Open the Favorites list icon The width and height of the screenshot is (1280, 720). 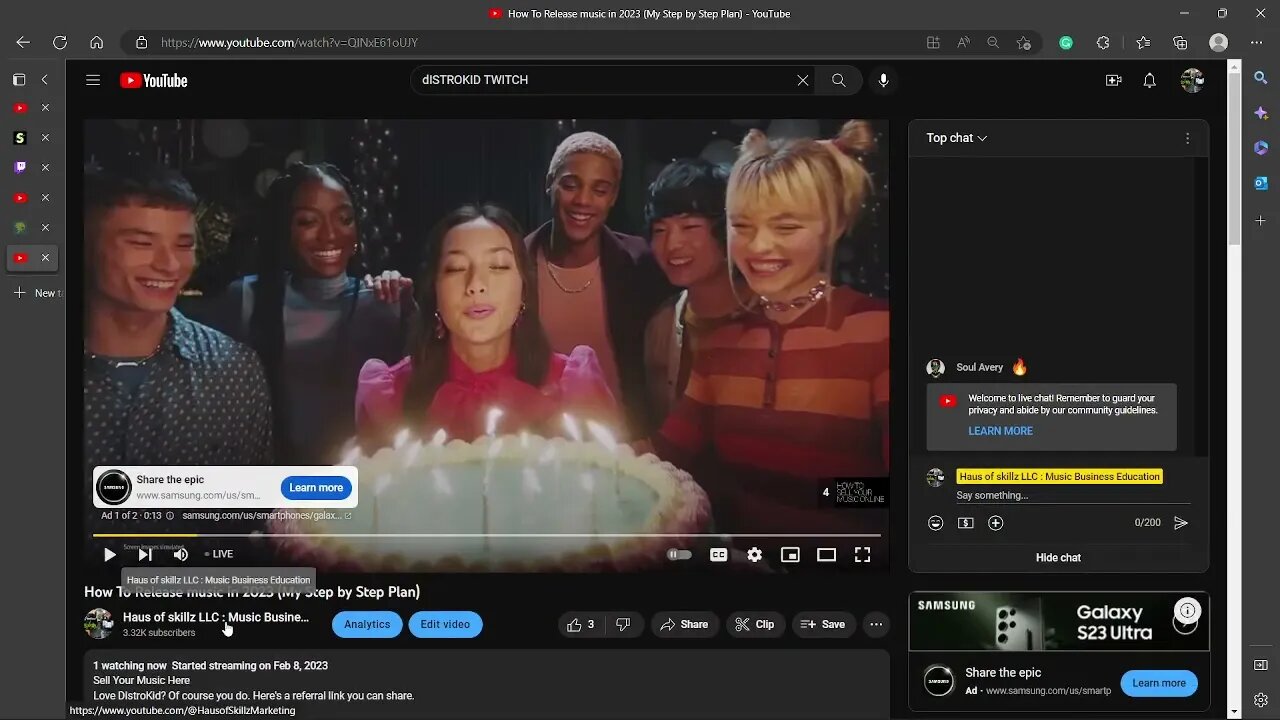coord(1143,43)
